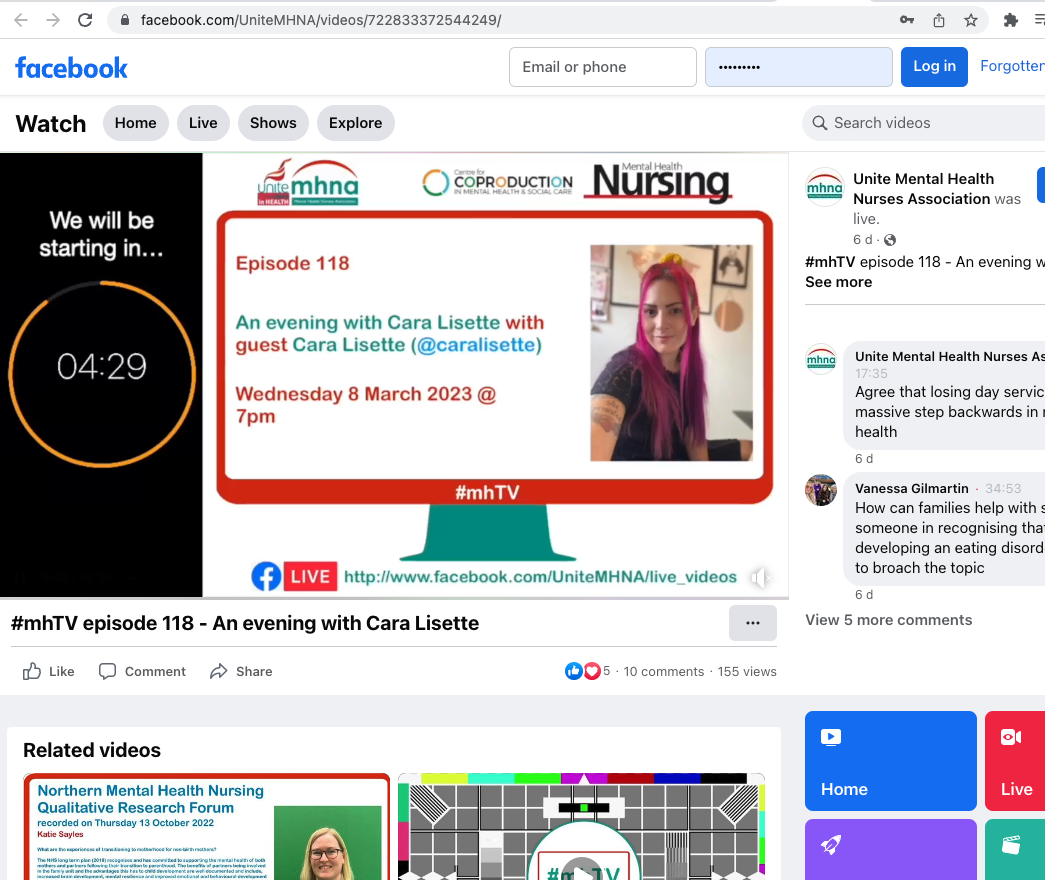Open the video options three-dots menu
This screenshot has height=880, width=1045.
(x=752, y=623)
